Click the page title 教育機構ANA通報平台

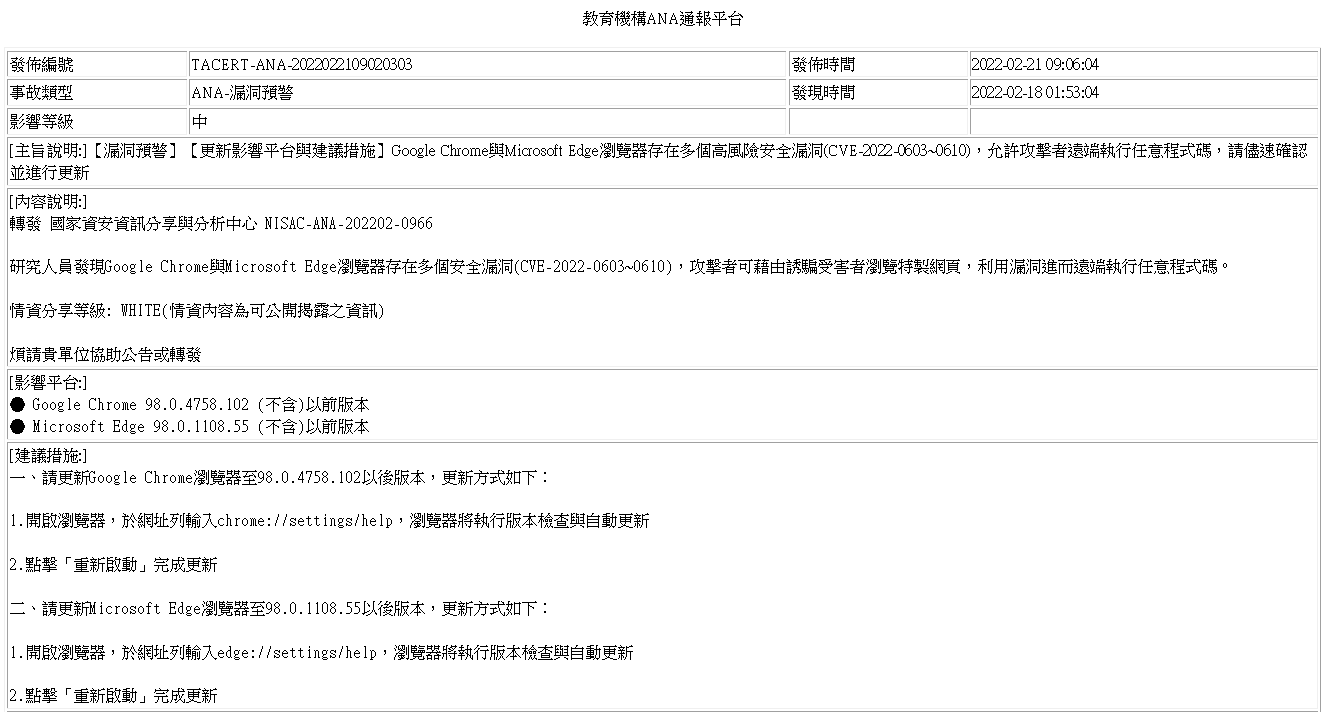point(663,19)
